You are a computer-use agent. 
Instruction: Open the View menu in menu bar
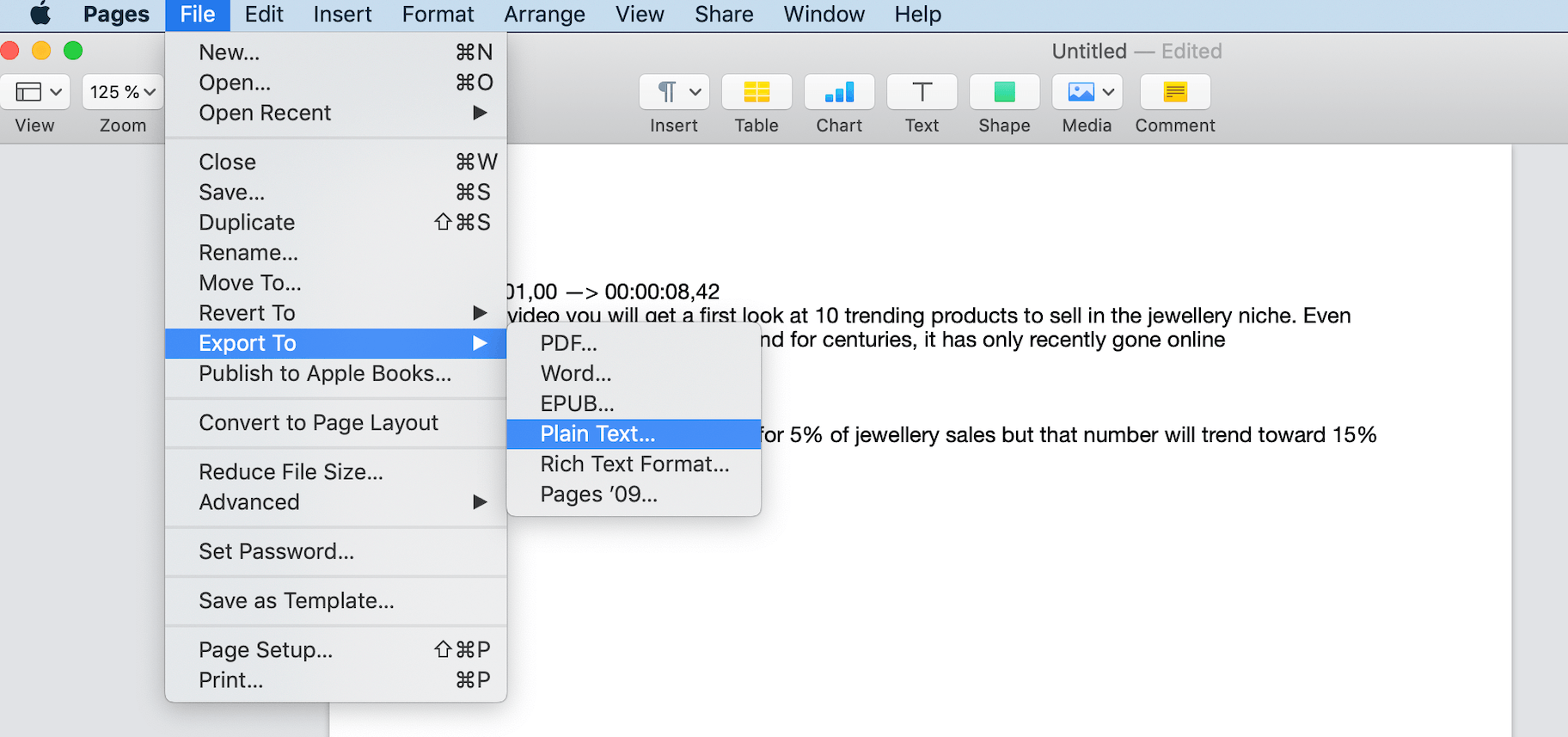tap(640, 15)
